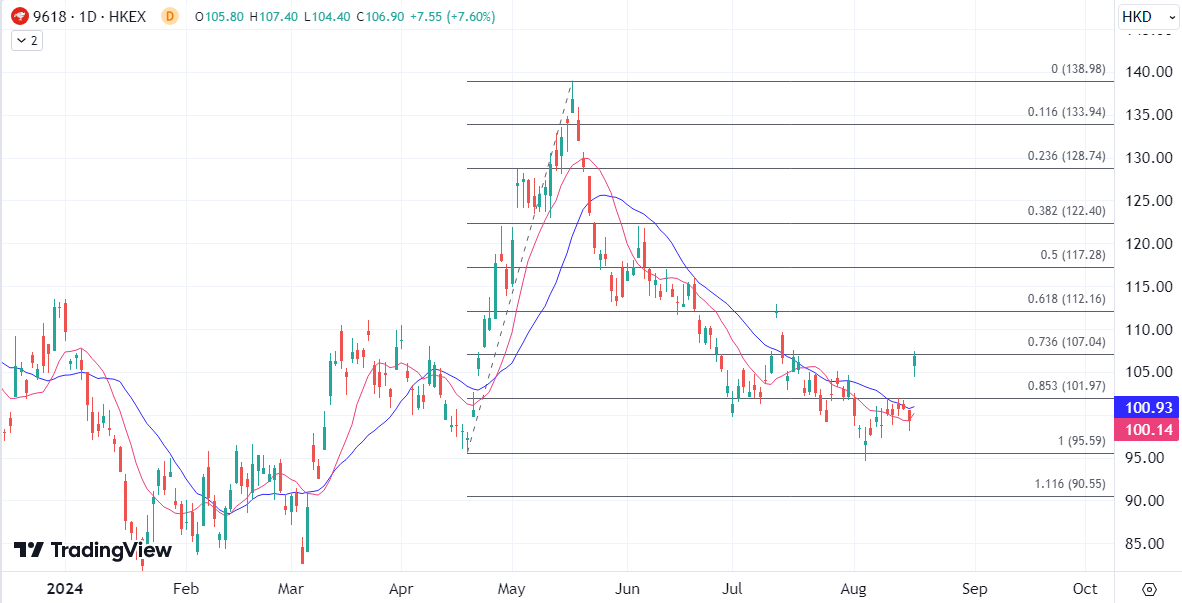
Task: Click the 9618 · 1D · HKEX symbol title
Action: pyautogui.click(x=90, y=17)
